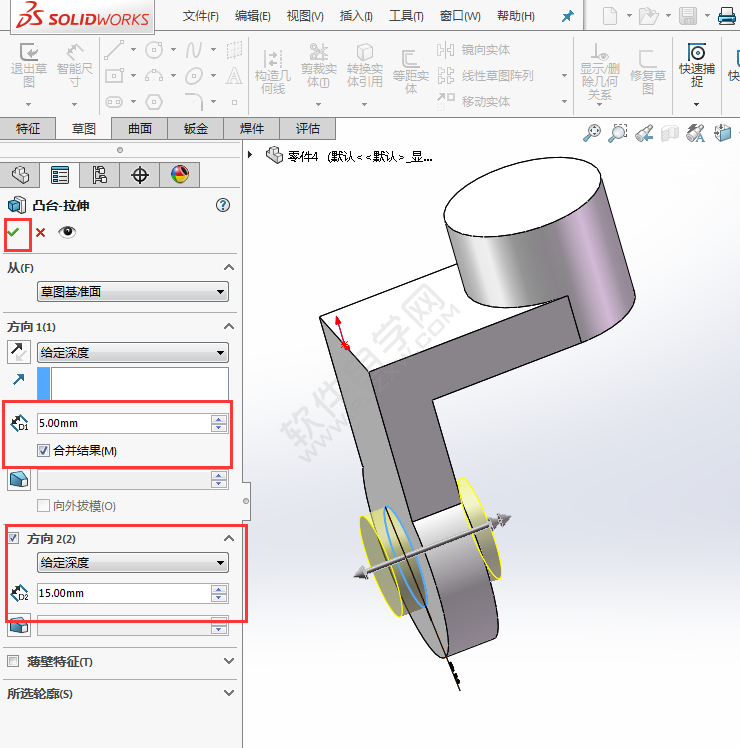Open the From 草图基准面 dropdown
The image size is (740, 748).
pyautogui.click(x=133, y=291)
